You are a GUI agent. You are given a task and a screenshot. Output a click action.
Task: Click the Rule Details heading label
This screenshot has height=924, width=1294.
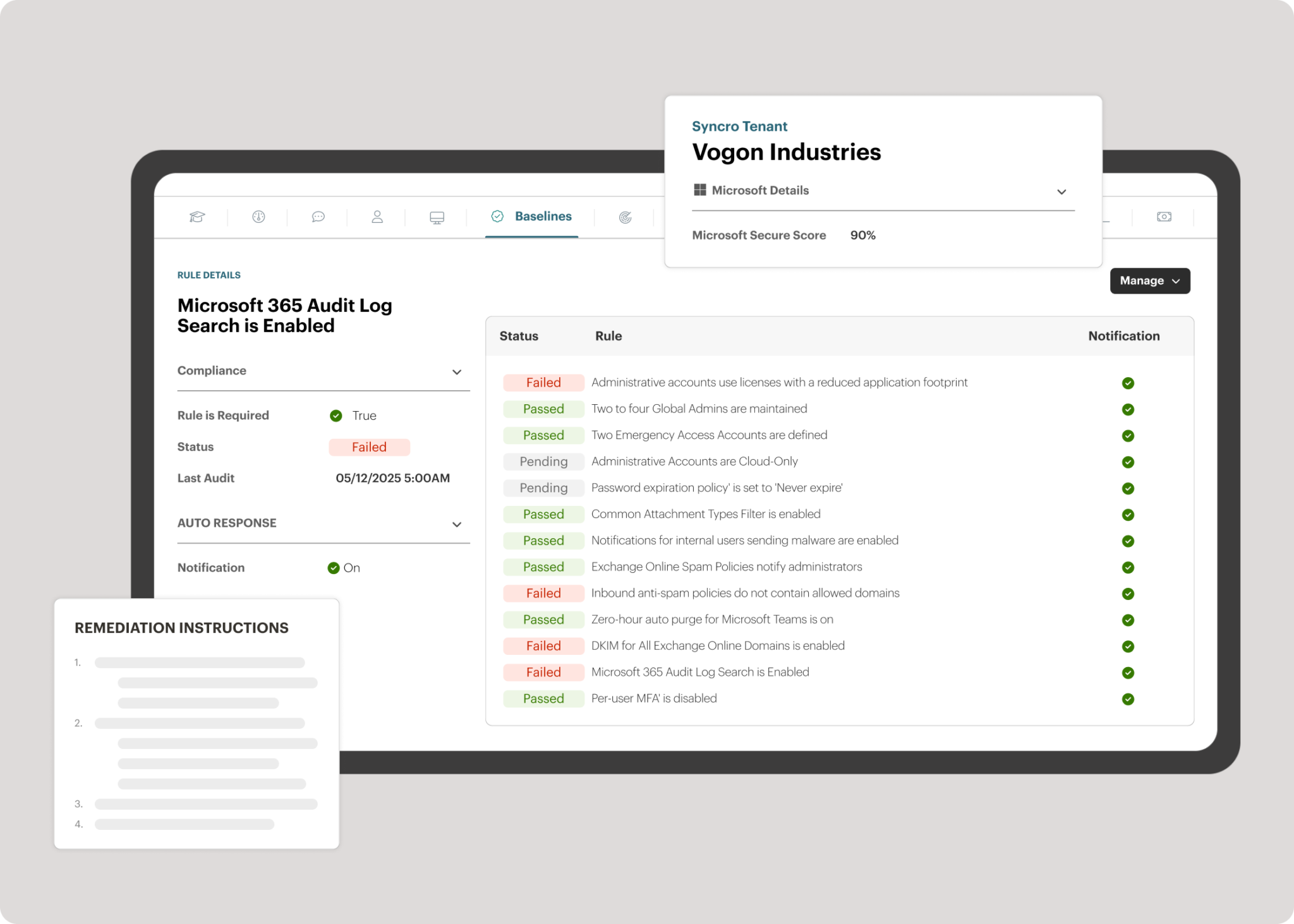209,275
